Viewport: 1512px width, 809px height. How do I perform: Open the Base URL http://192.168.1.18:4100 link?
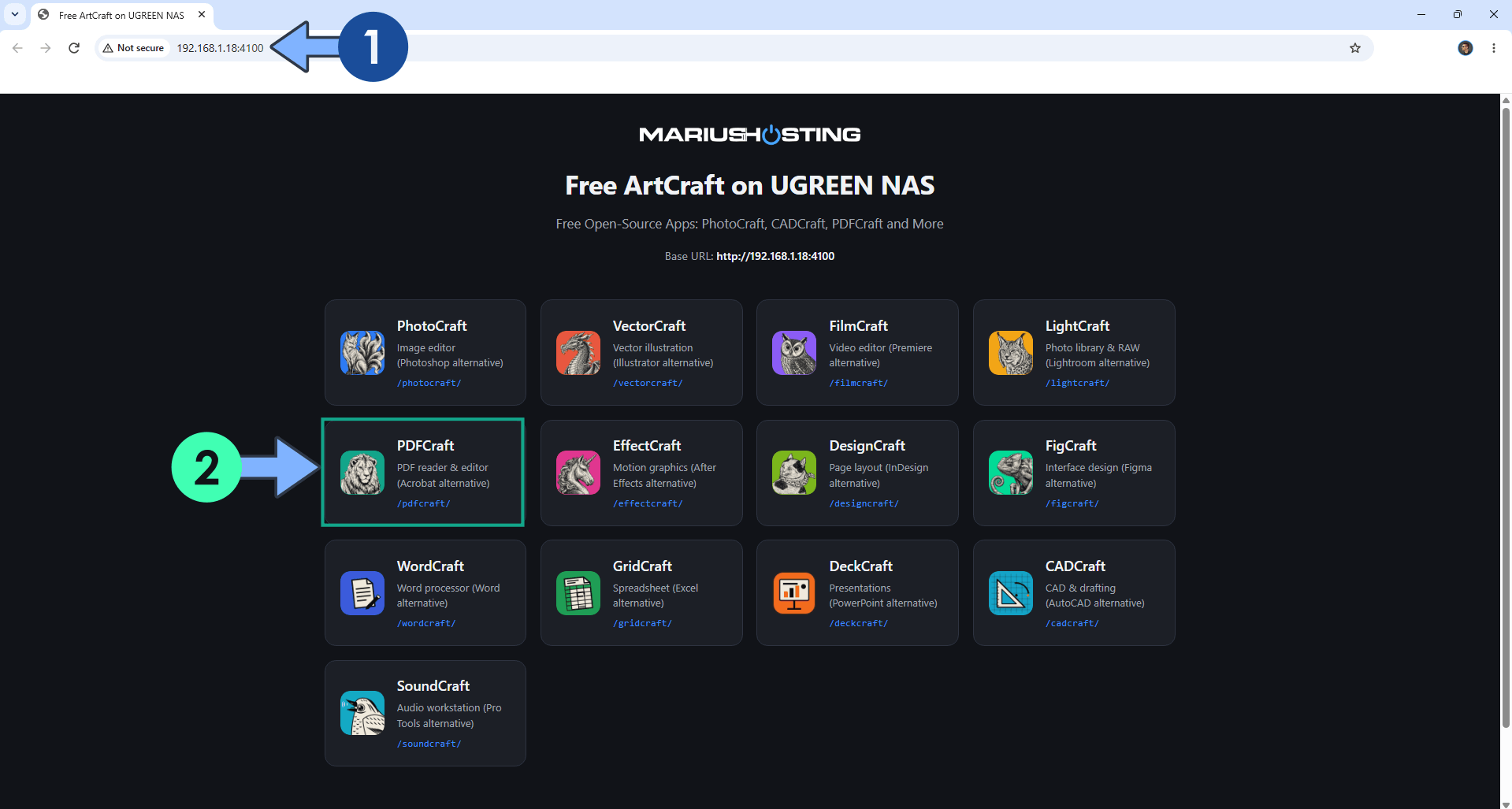775,256
